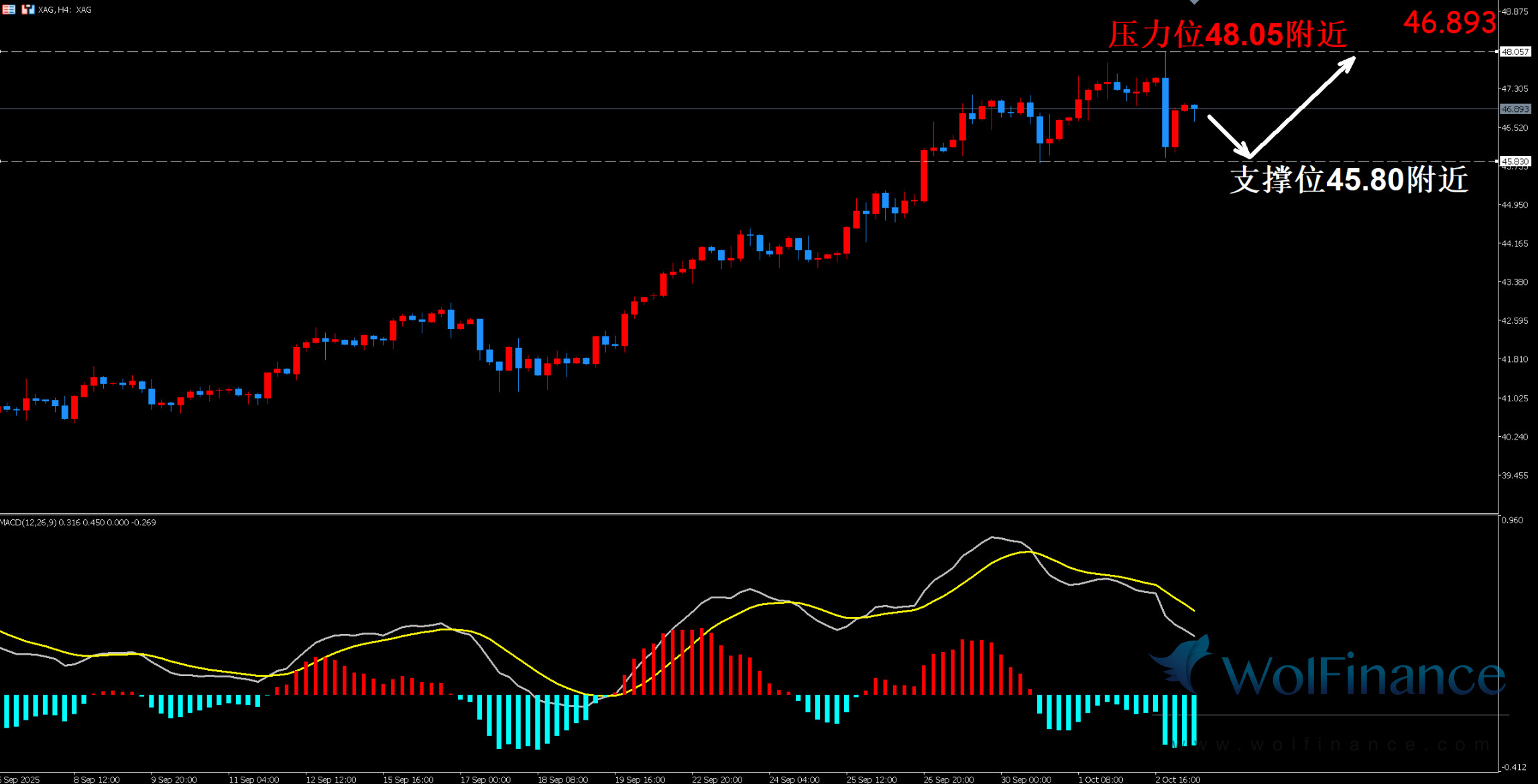
Task: Open the Depth of Market icon
Action: point(8,9)
